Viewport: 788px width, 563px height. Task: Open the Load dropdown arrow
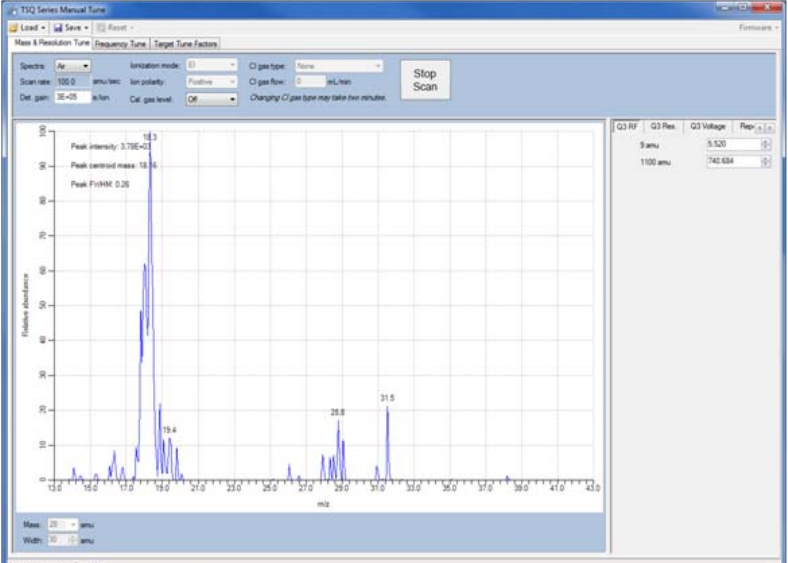tap(45, 27)
